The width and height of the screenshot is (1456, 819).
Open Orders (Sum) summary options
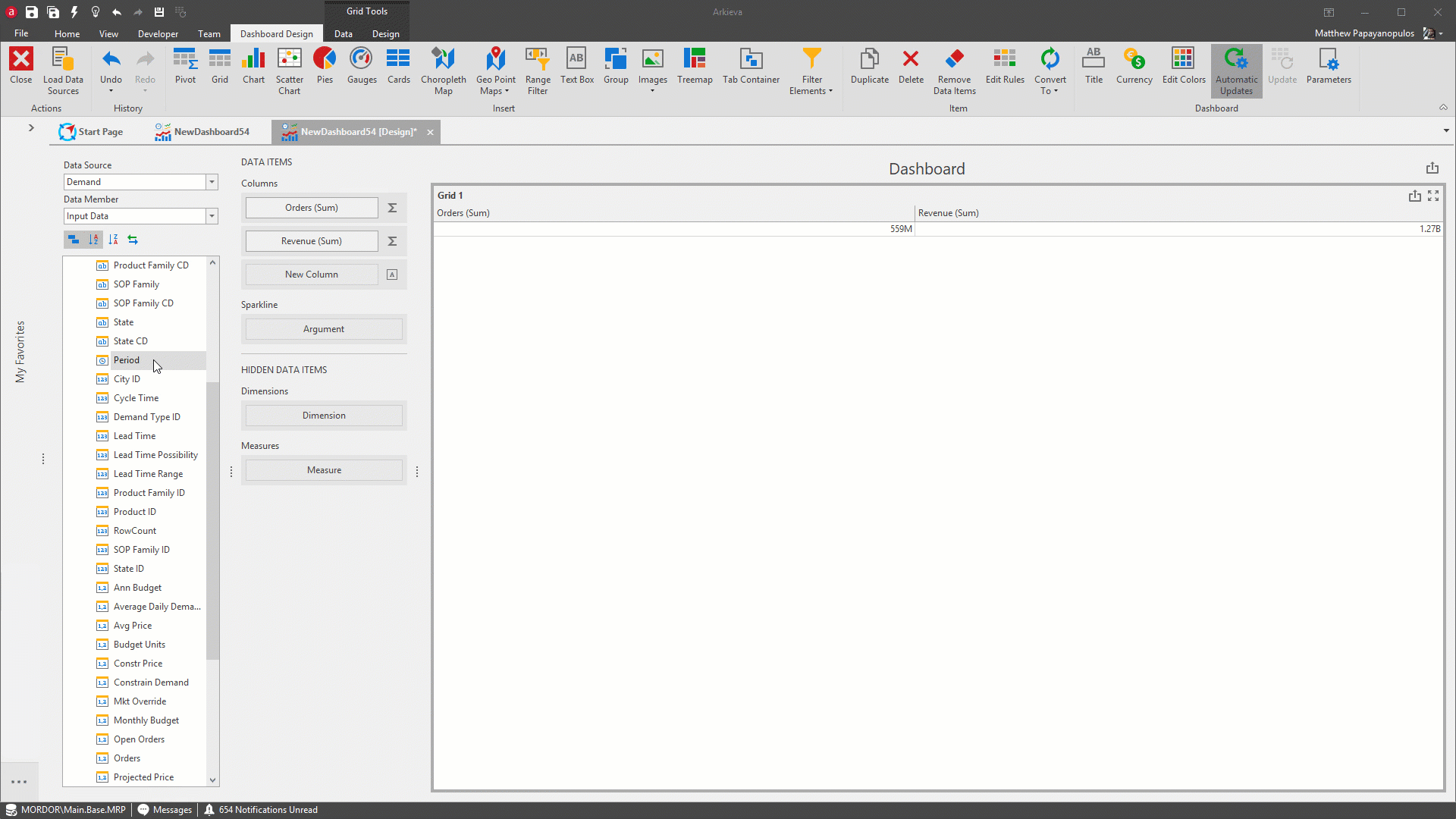tap(392, 208)
